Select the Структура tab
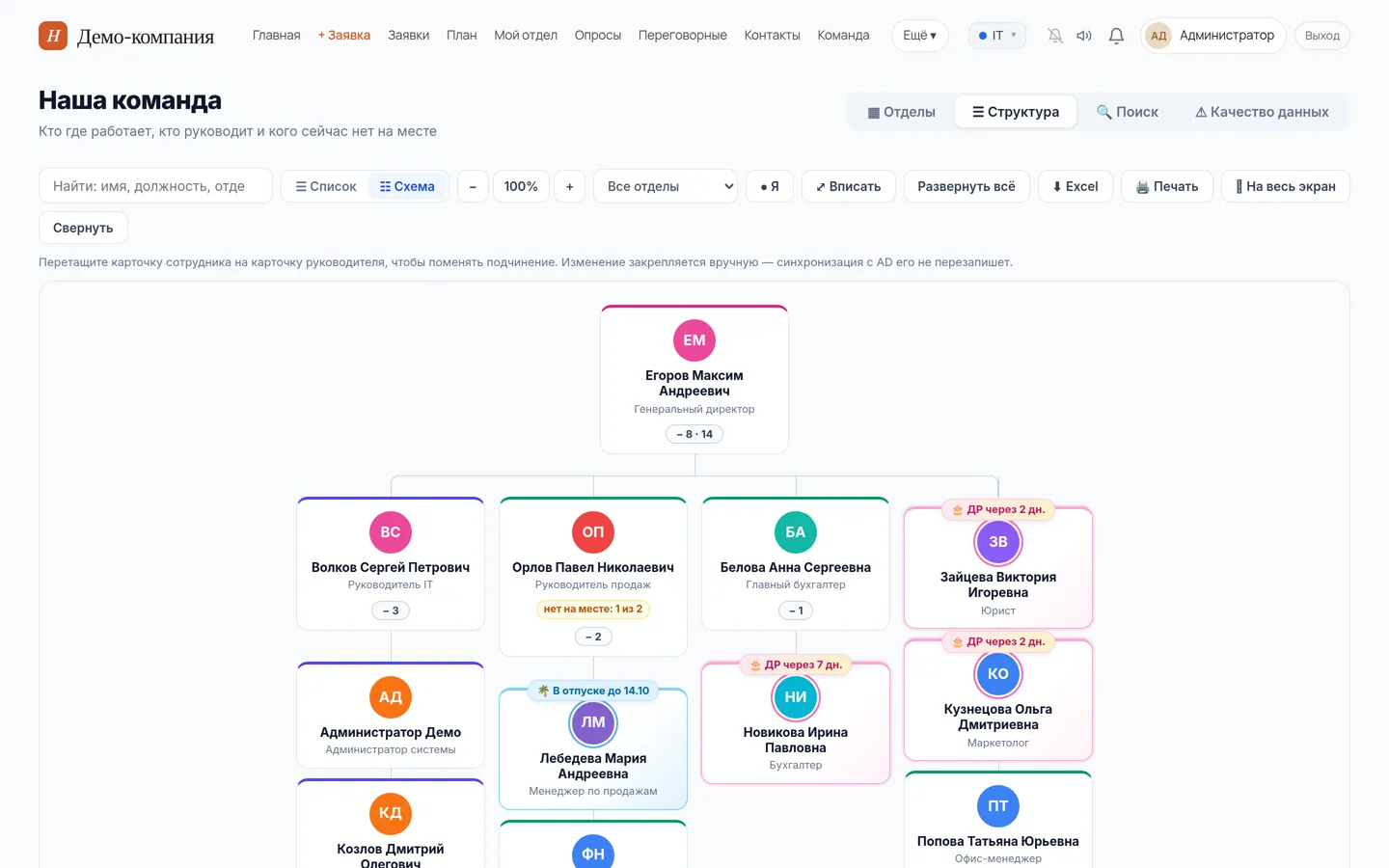 pos(1016,112)
